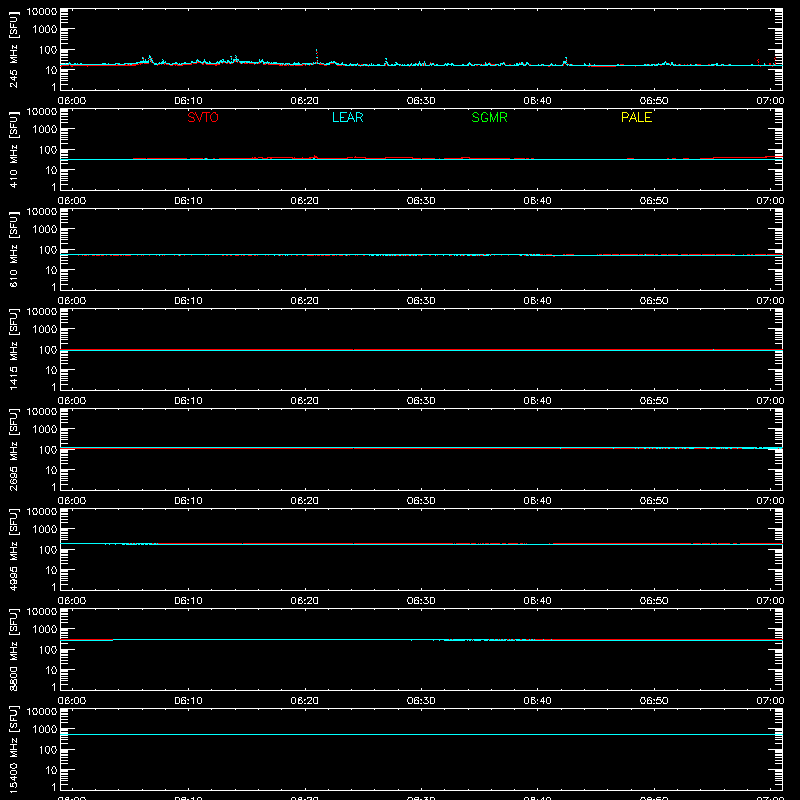Select the 8800 MHz [SFU] axis title
Viewport: 800px width, 800px height.
pyautogui.click(x=13, y=650)
